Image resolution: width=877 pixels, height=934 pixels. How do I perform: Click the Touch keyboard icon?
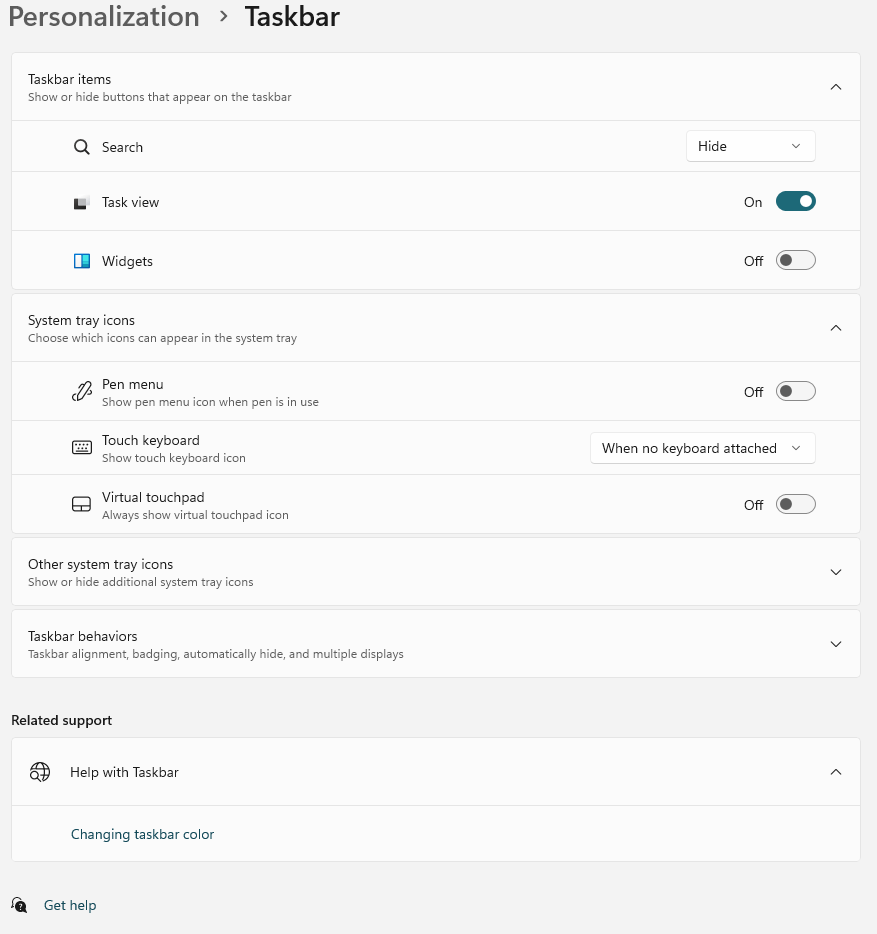[82, 447]
